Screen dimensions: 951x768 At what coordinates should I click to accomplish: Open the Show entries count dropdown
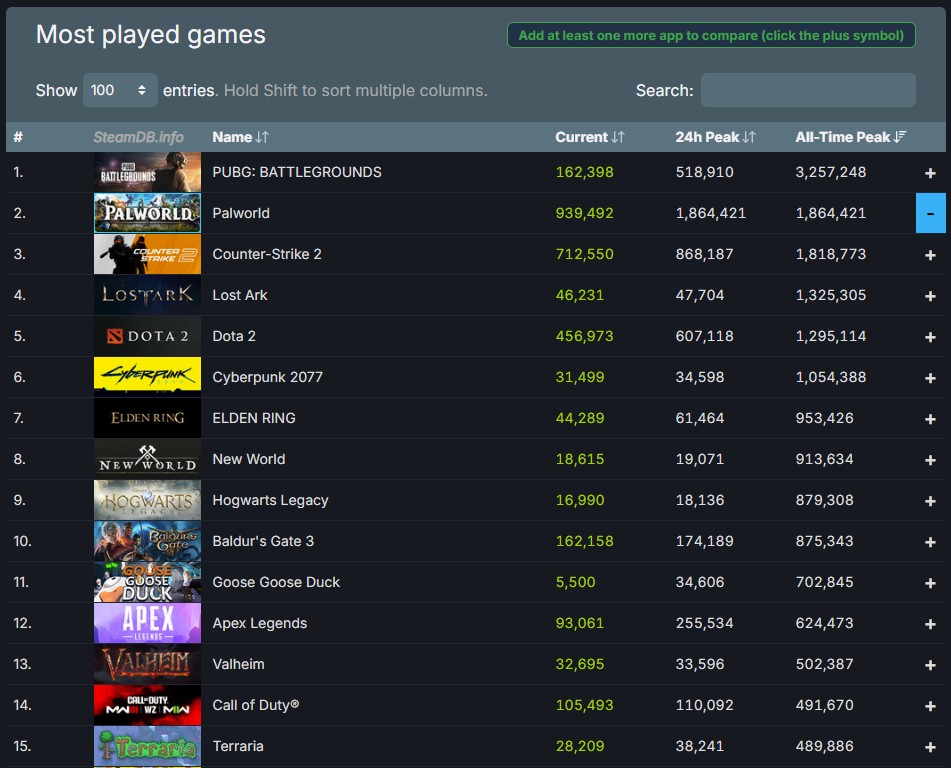point(120,90)
